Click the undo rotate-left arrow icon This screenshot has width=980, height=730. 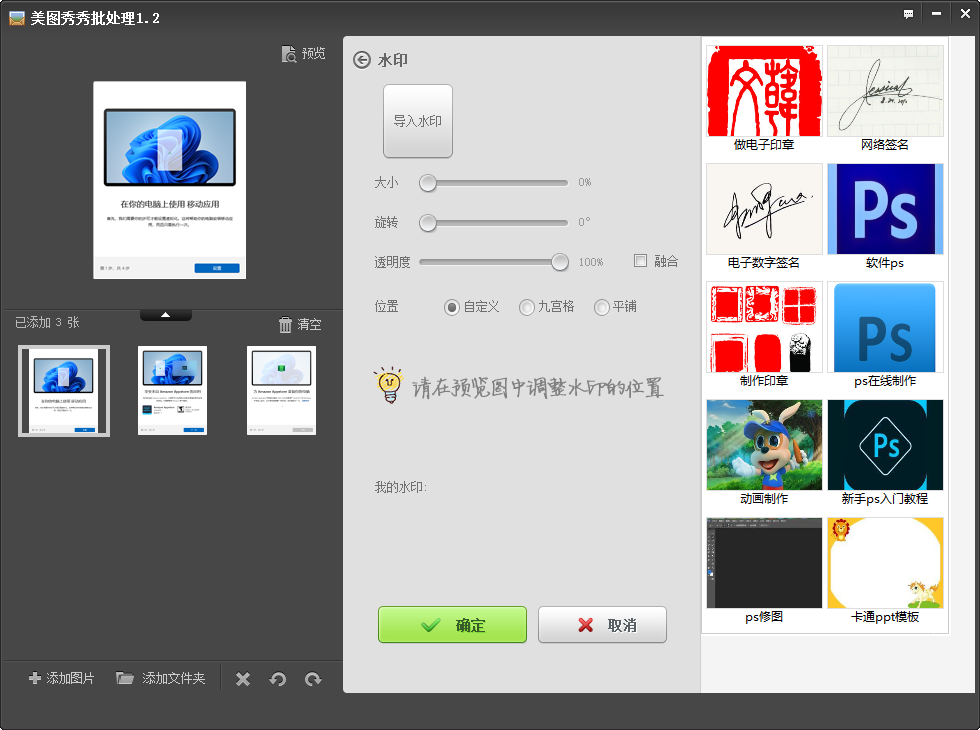pos(277,678)
